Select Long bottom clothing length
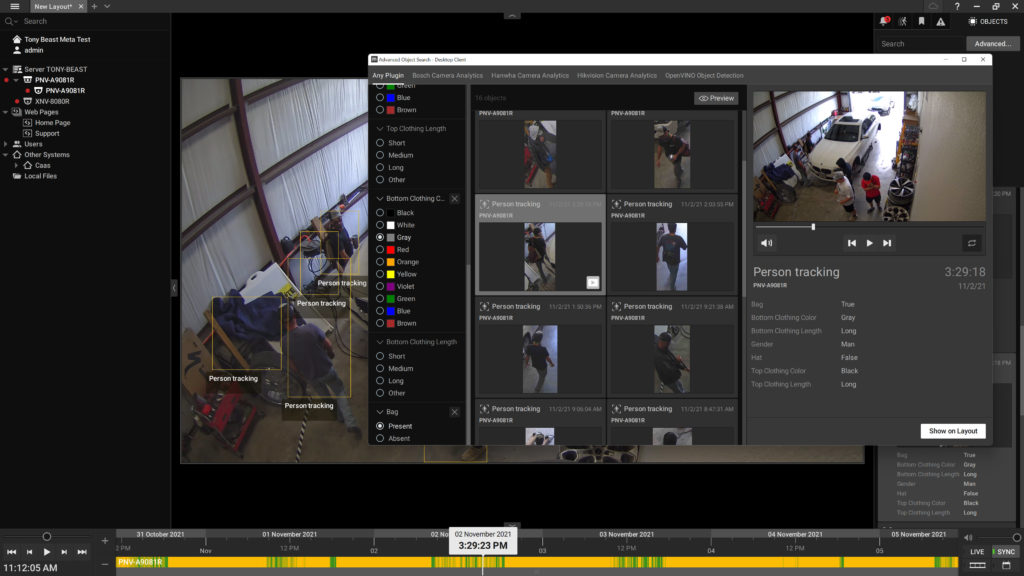The image size is (1024, 576). (x=380, y=381)
